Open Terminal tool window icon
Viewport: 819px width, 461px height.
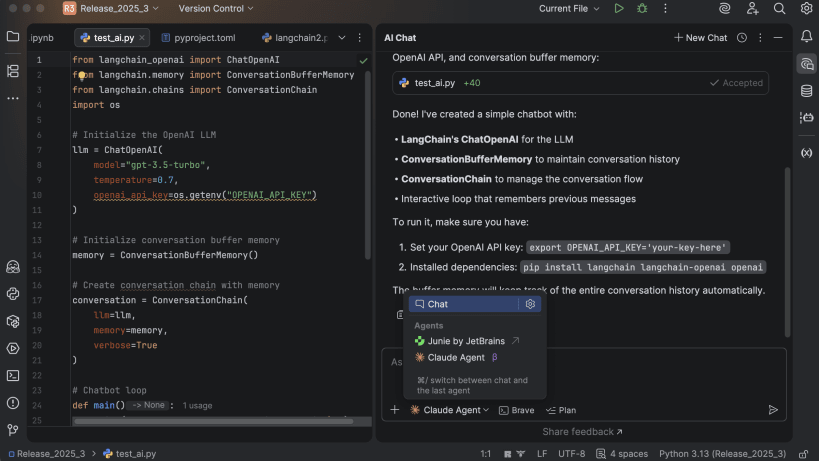click(x=13, y=375)
